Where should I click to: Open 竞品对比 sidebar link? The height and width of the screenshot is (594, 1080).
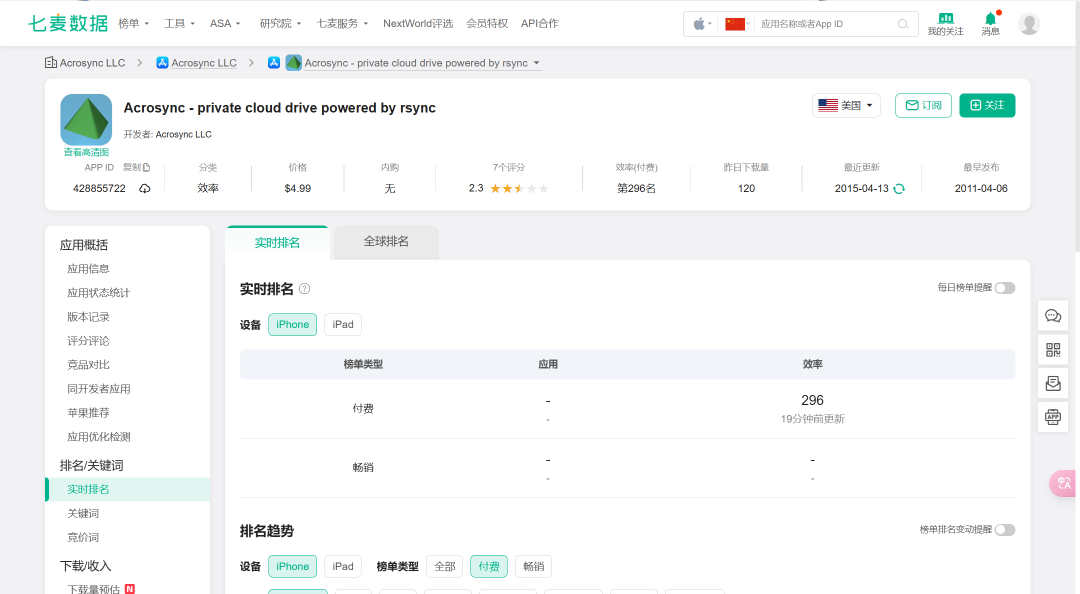click(x=88, y=365)
